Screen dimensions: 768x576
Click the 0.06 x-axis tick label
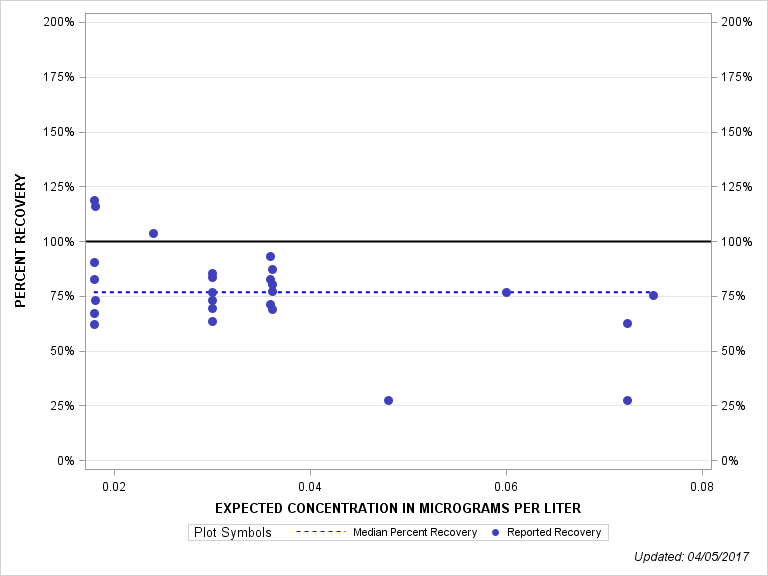[506, 486]
